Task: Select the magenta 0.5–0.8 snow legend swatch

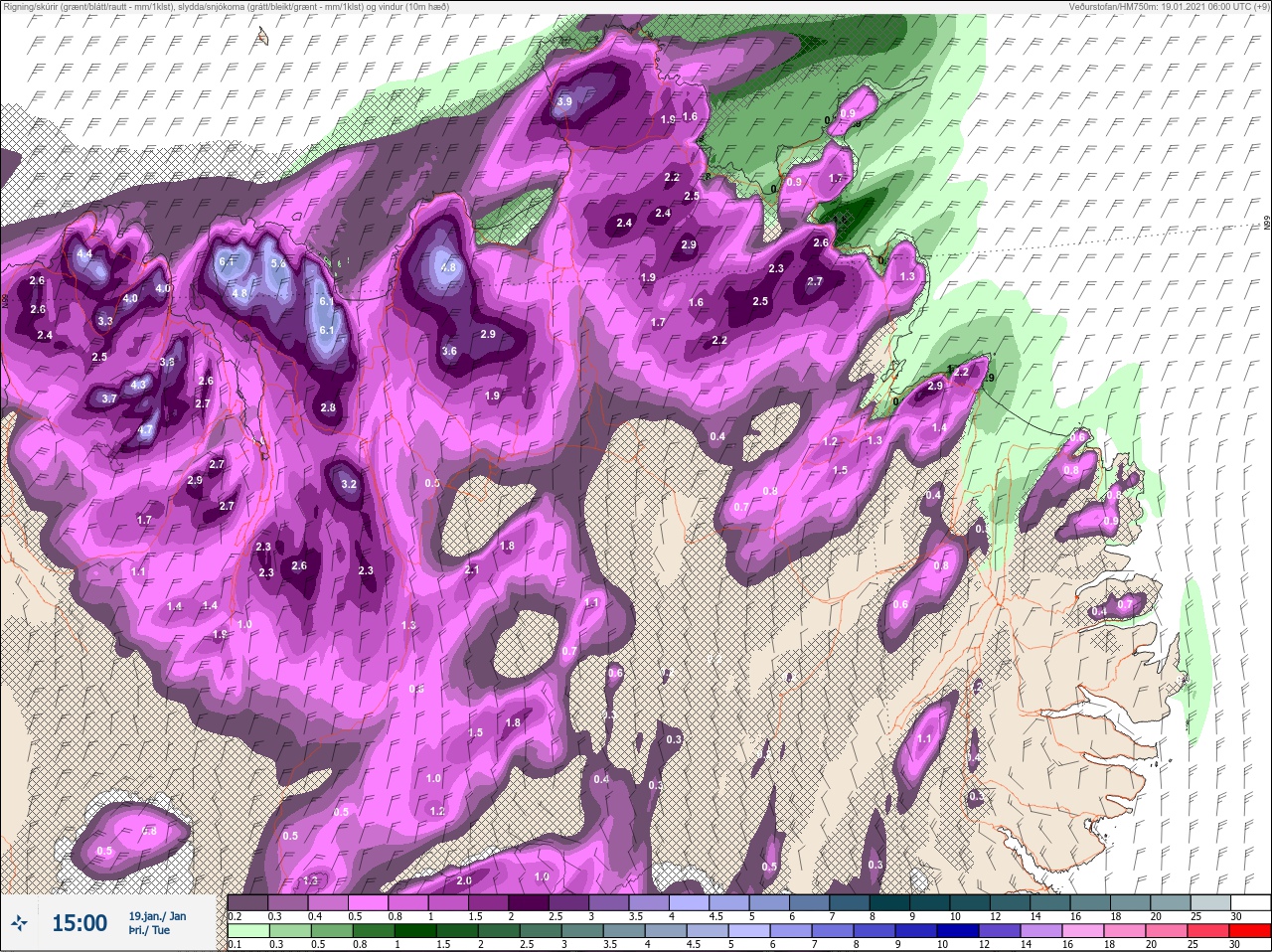Action: point(369,902)
